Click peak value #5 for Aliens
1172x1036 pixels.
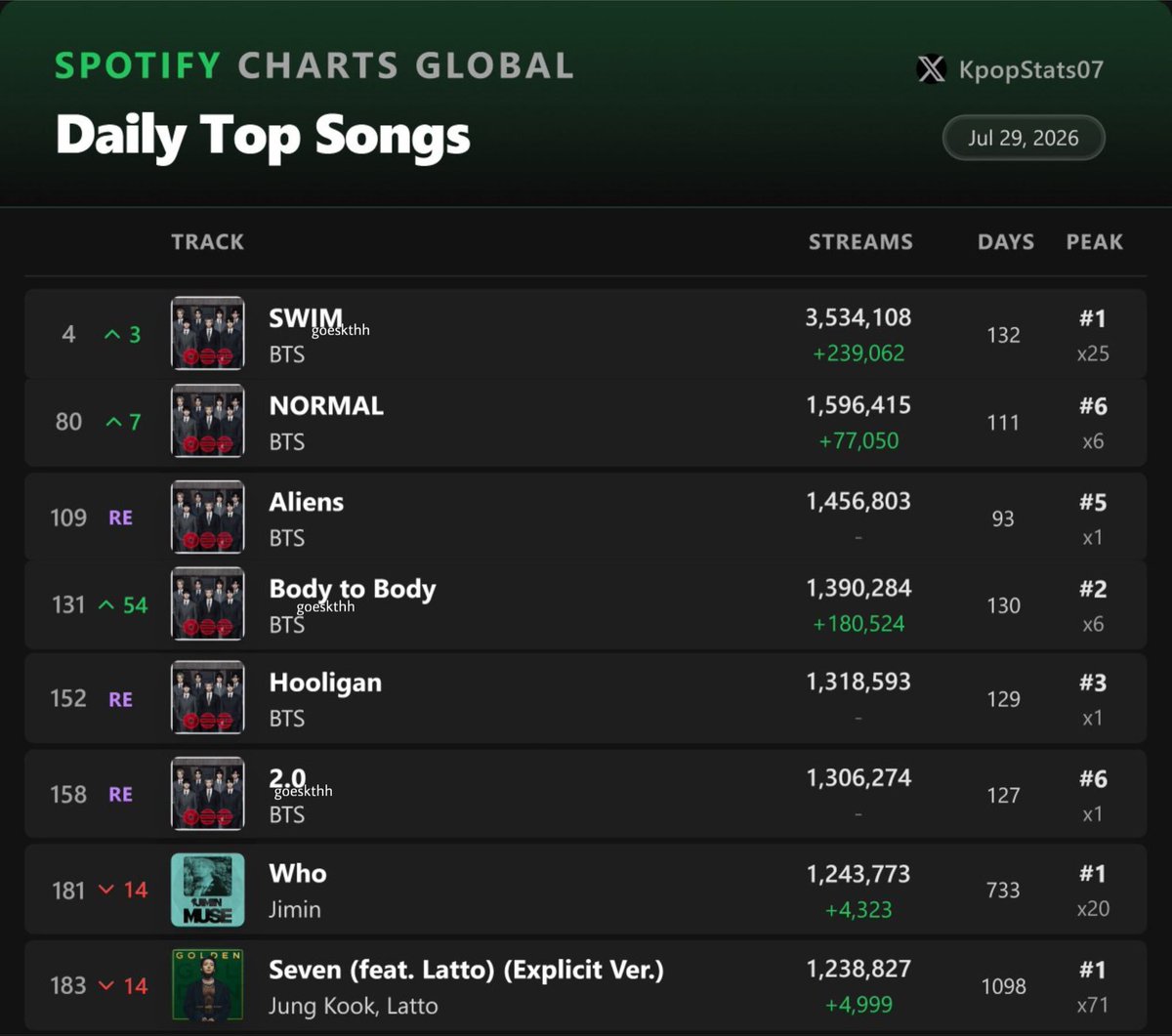pos(1093,502)
